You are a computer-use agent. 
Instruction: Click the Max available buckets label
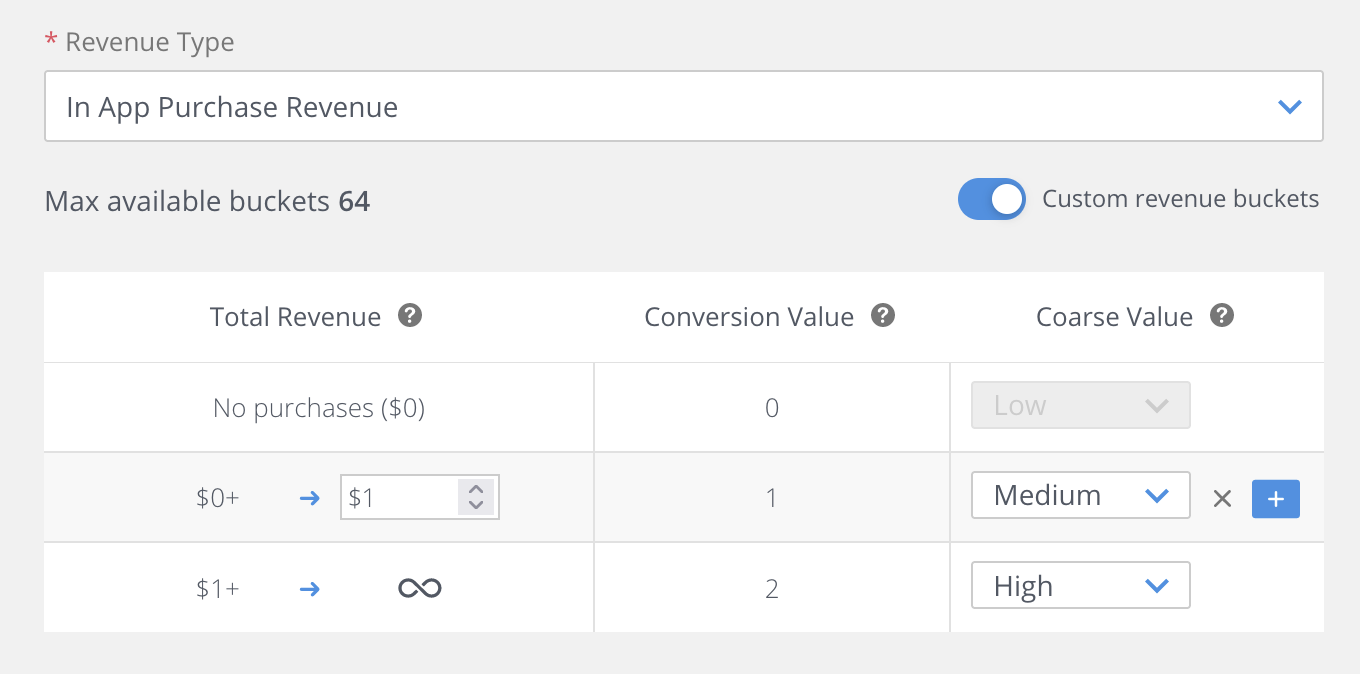[207, 201]
